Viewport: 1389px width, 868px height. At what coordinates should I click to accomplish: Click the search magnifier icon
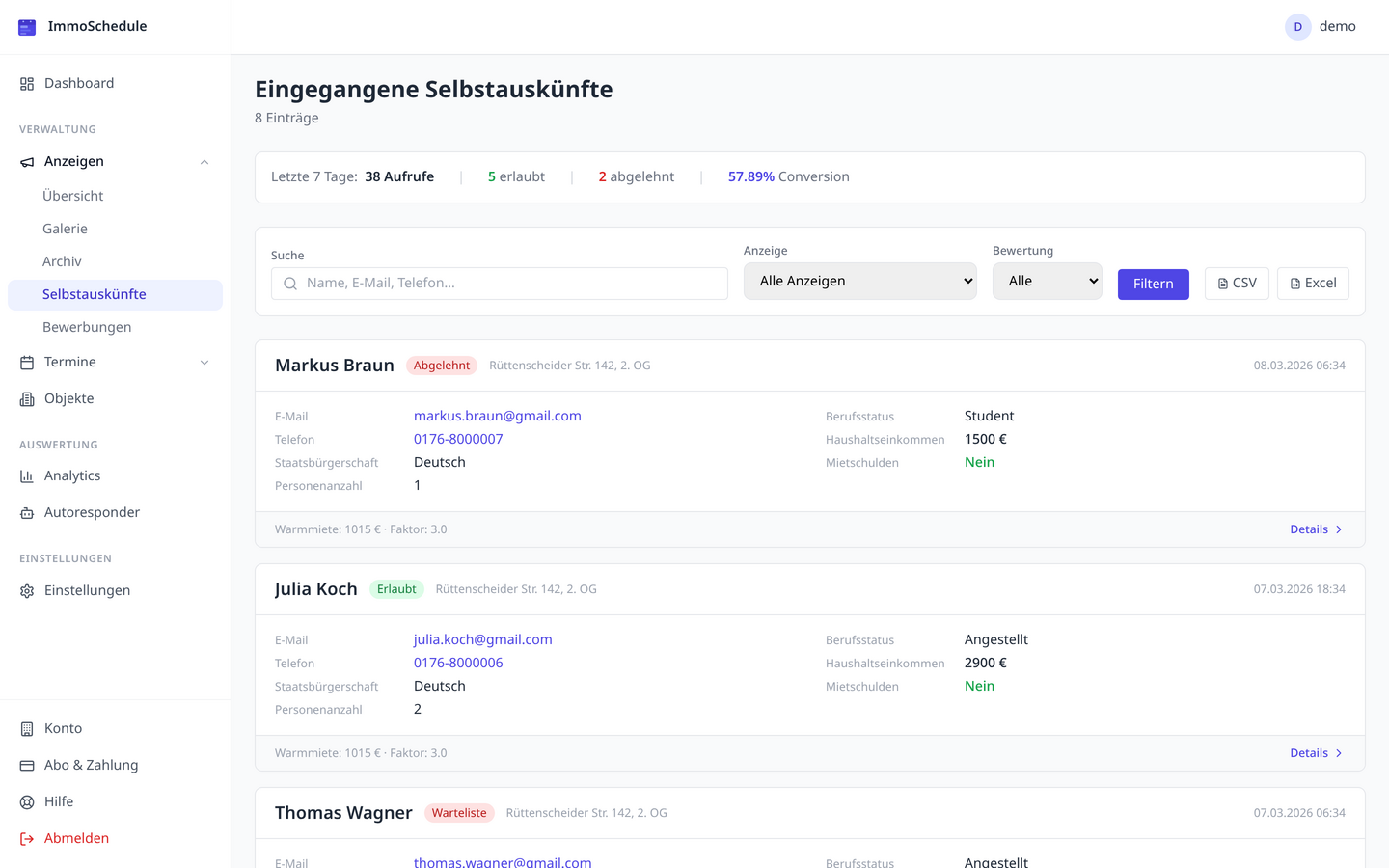290,283
